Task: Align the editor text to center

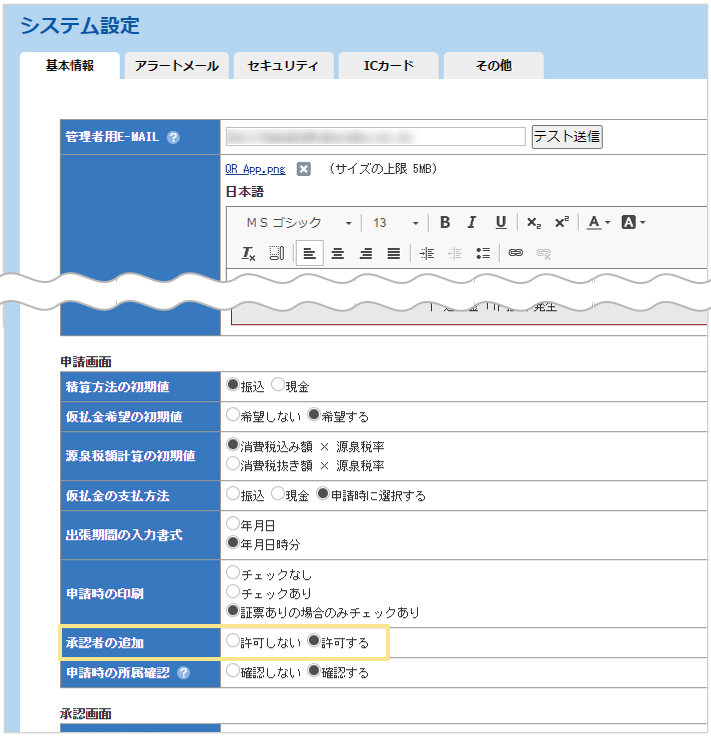Action: [x=338, y=253]
